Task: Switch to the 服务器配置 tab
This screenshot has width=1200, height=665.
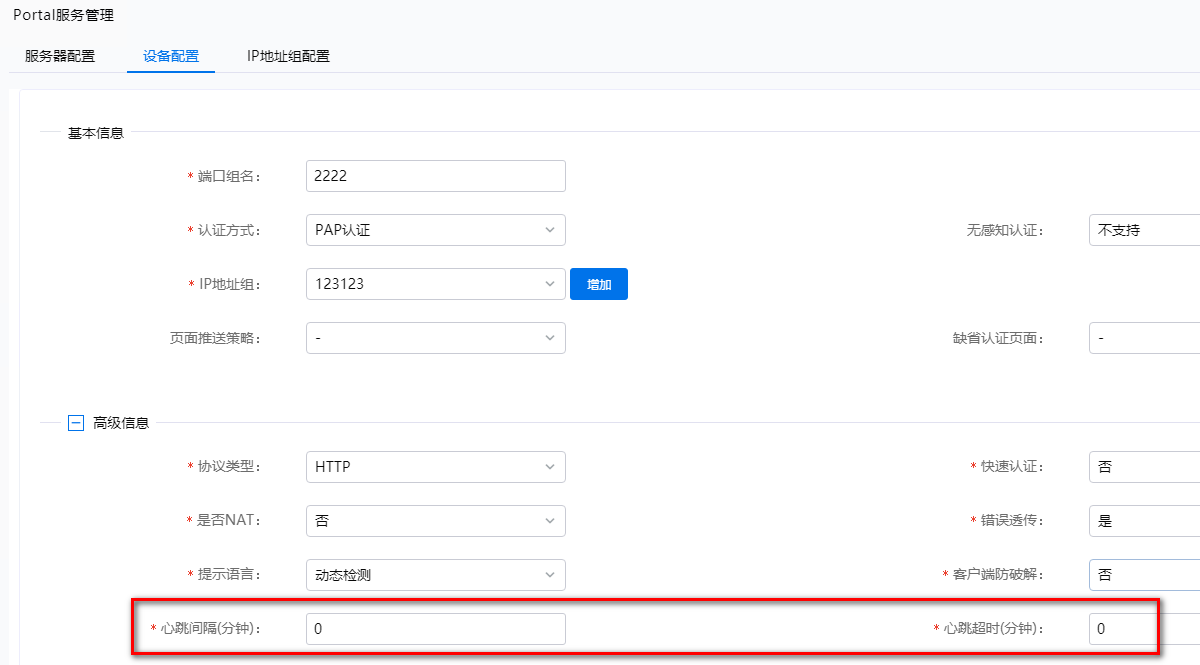Action: point(60,56)
